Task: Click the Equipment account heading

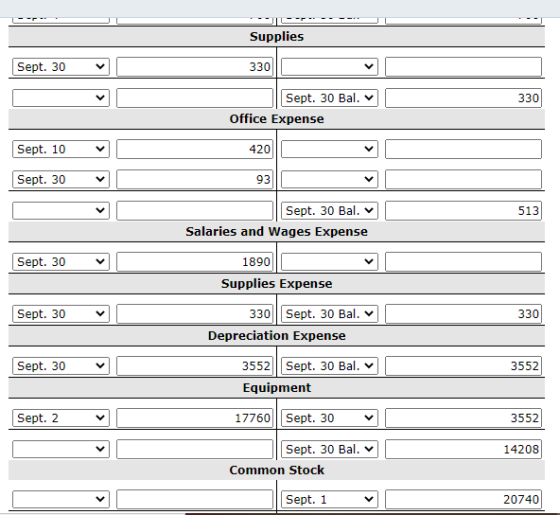Action: (x=277, y=388)
